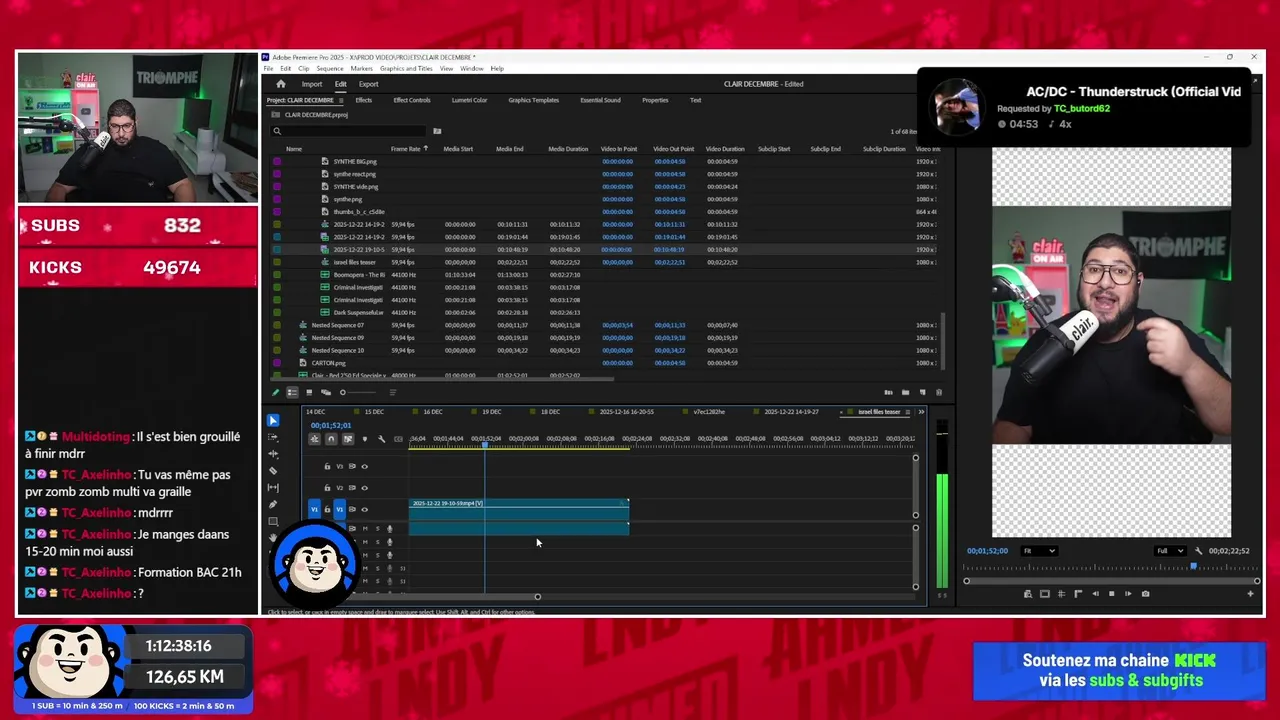Create a new bin in project panel

click(905, 392)
